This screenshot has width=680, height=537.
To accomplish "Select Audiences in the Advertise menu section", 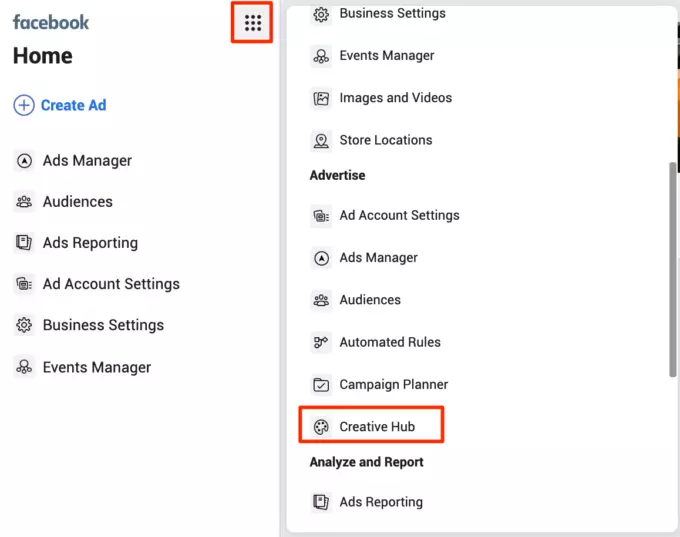I will coord(370,300).
